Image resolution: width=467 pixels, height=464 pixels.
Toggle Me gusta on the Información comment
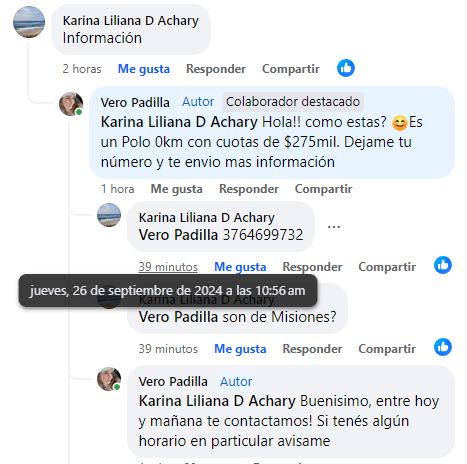coord(144,69)
